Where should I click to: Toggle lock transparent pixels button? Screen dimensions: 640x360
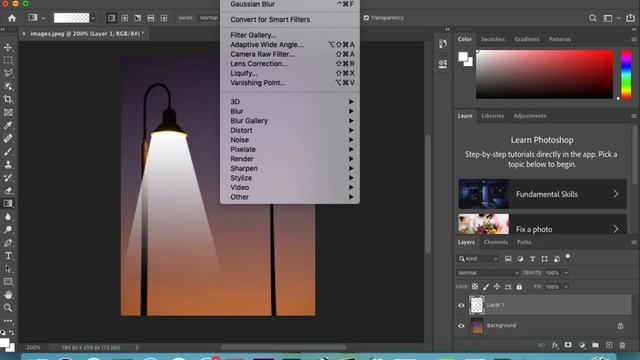click(475, 287)
